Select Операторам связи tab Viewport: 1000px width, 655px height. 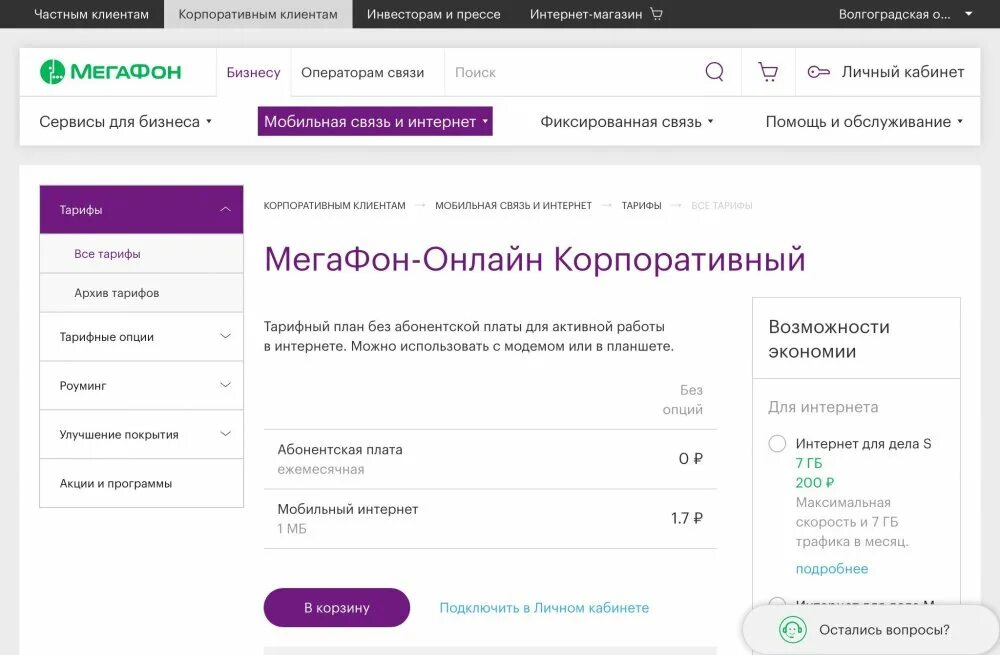[x=362, y=72]
